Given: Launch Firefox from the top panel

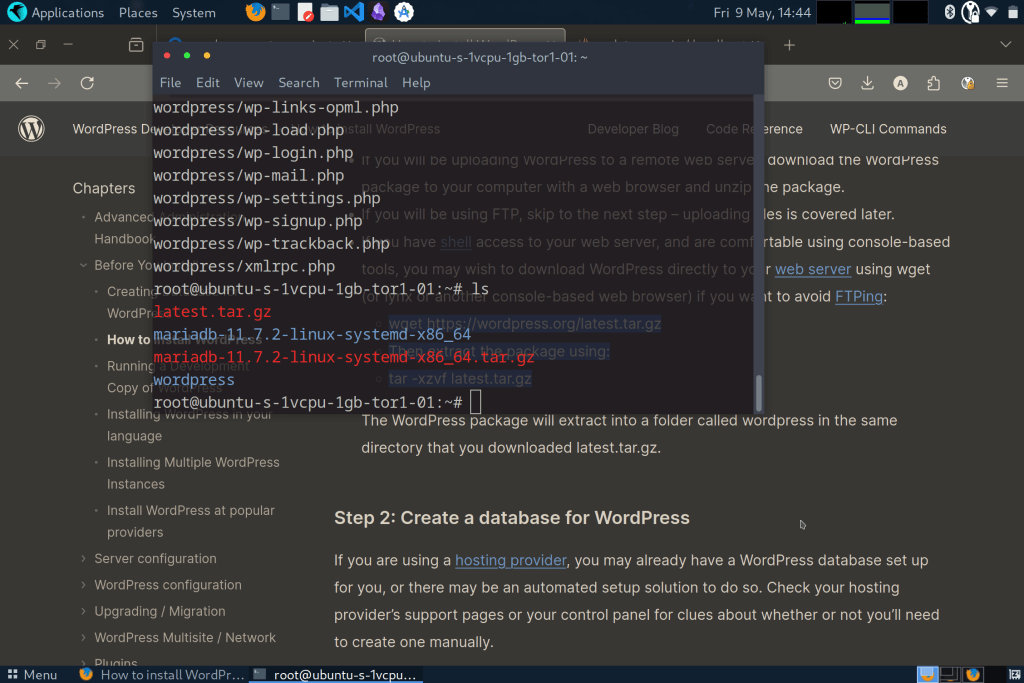Looking at the screenshot, I should coord(255,12).
